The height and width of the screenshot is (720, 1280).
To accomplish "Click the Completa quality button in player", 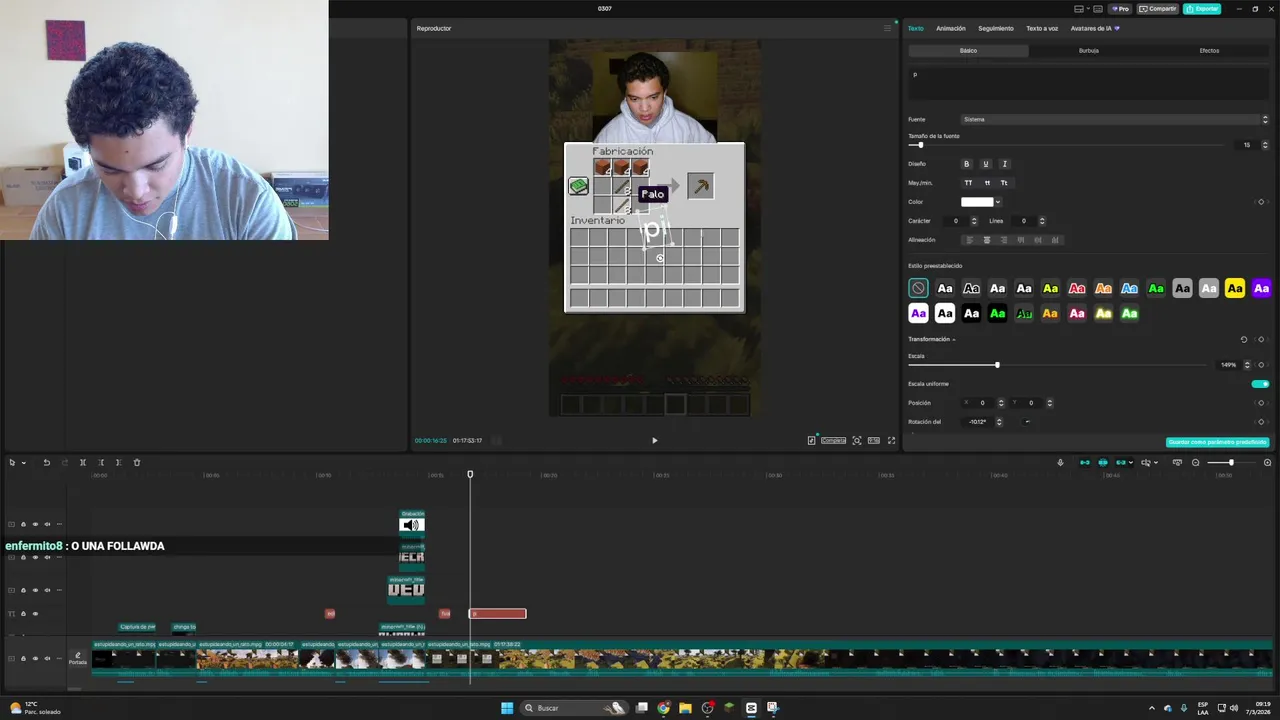I will tap(833, 440).
